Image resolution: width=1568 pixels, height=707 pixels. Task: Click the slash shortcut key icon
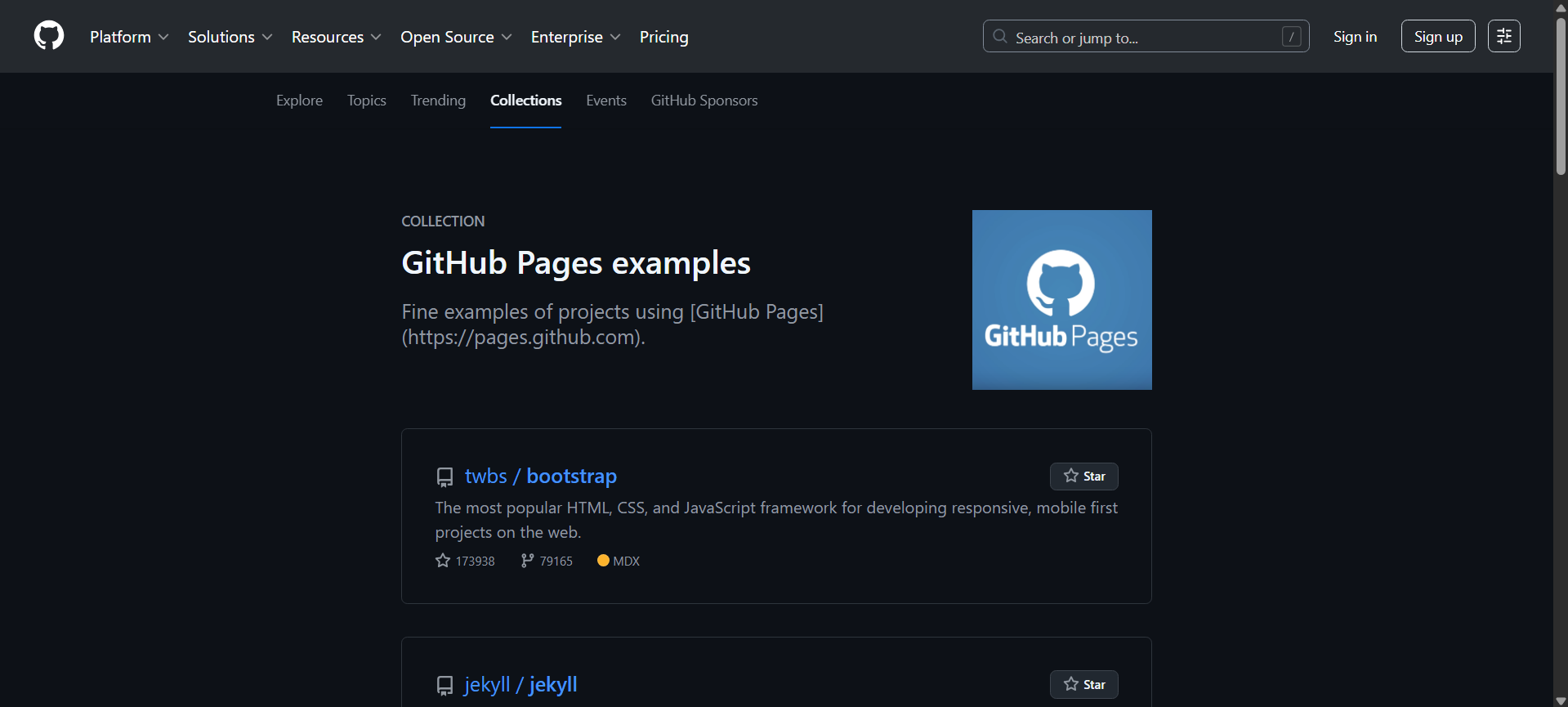[1291, 37]
